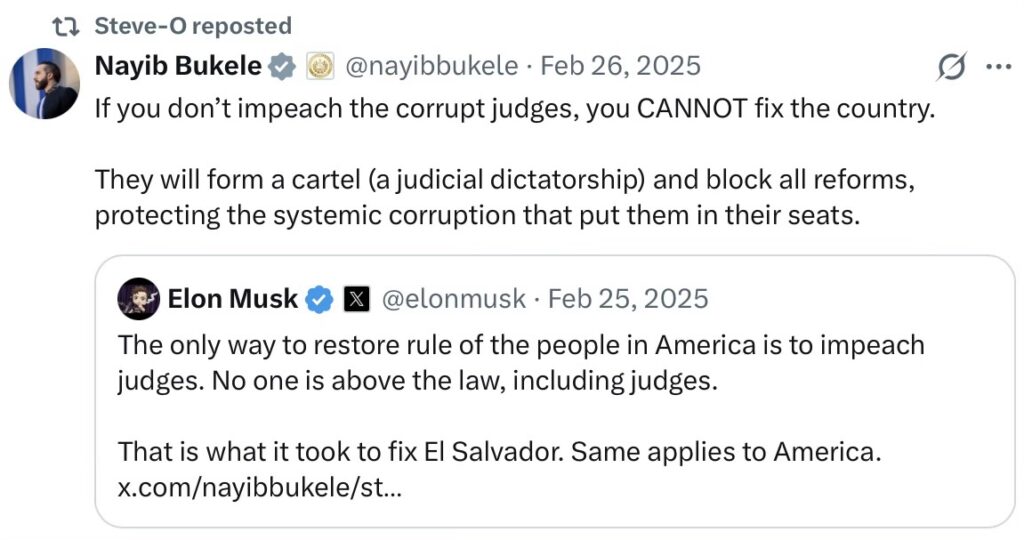Open the three-dot more options menu
The width and height of the screenshot is (1024, 540).
click(998, 67)
